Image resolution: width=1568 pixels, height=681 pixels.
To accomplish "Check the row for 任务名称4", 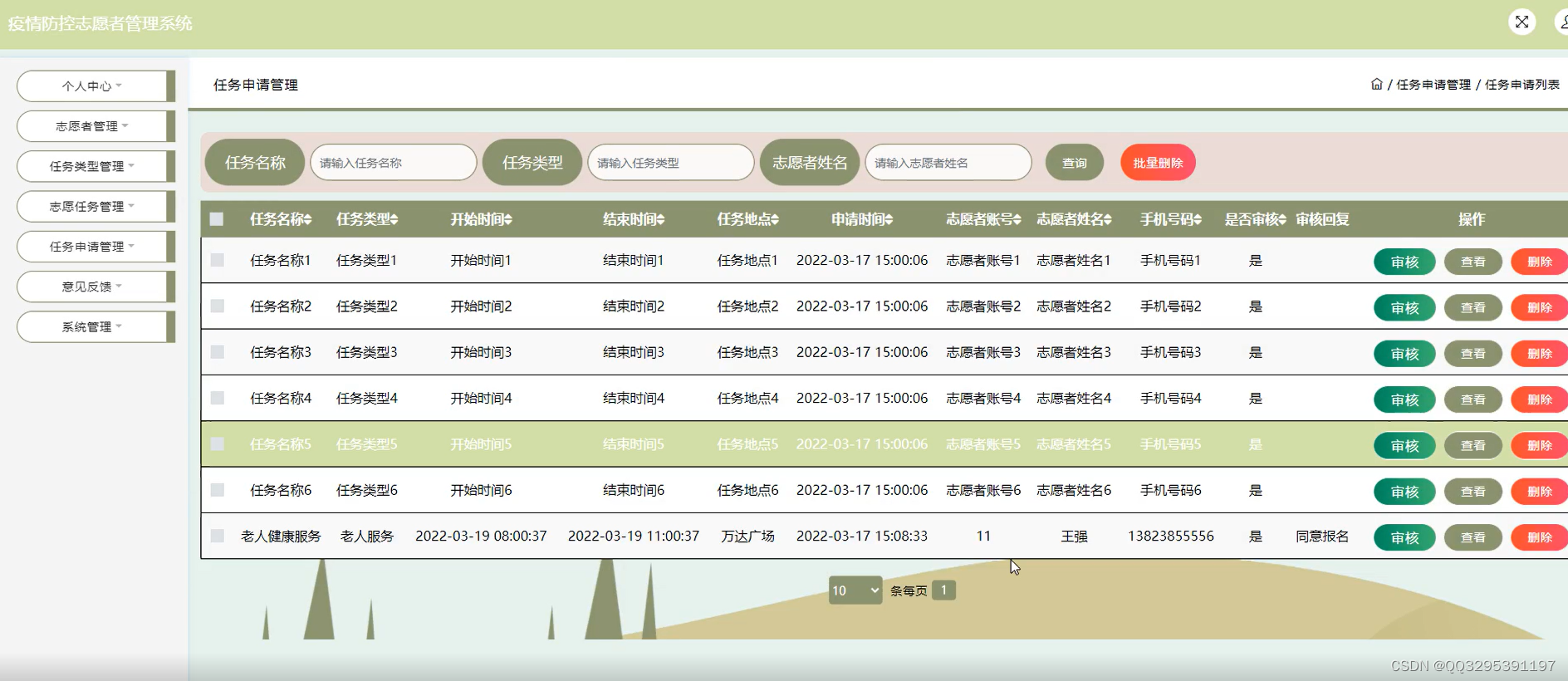I will (217, 398).
